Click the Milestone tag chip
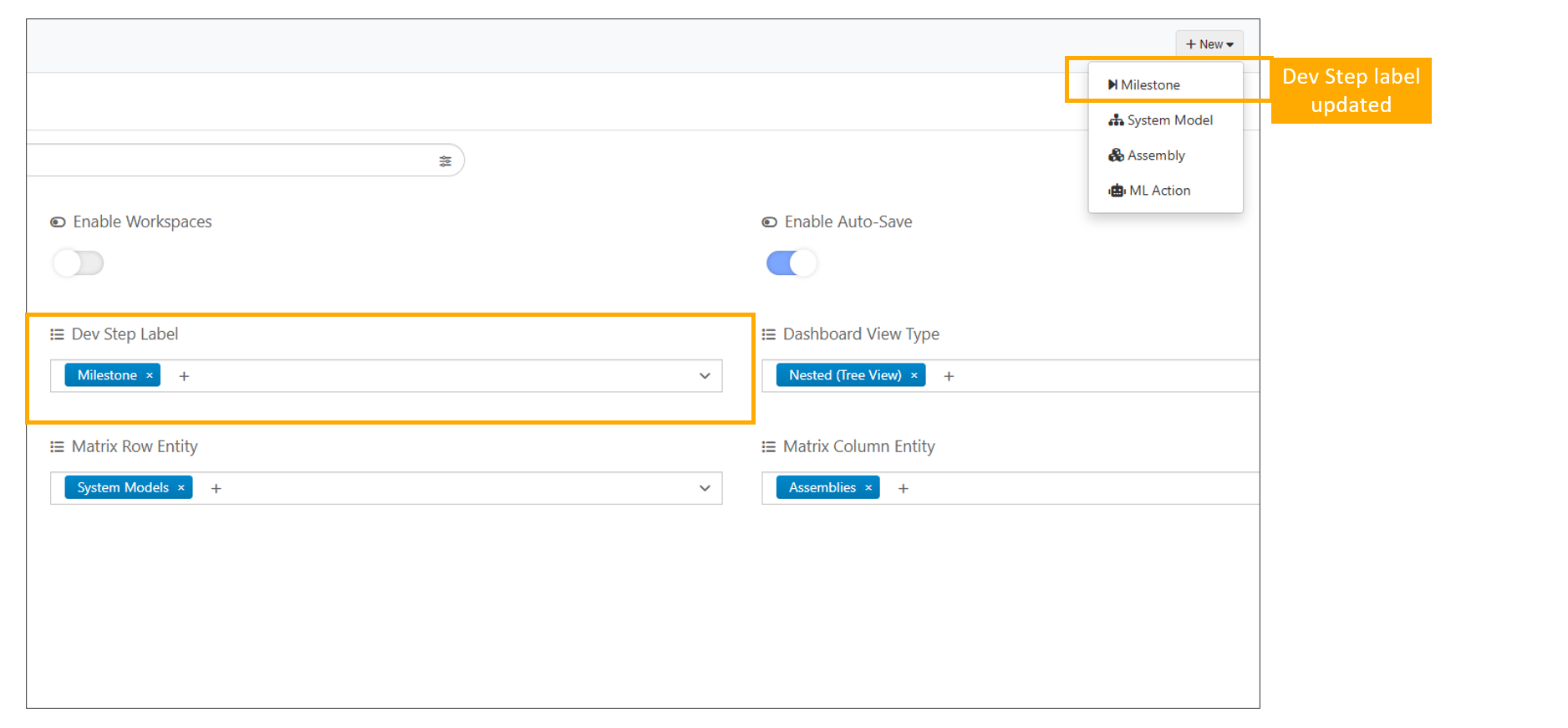Image resolution: width=1568 pixels, height=728 pixels. [107, 375]
